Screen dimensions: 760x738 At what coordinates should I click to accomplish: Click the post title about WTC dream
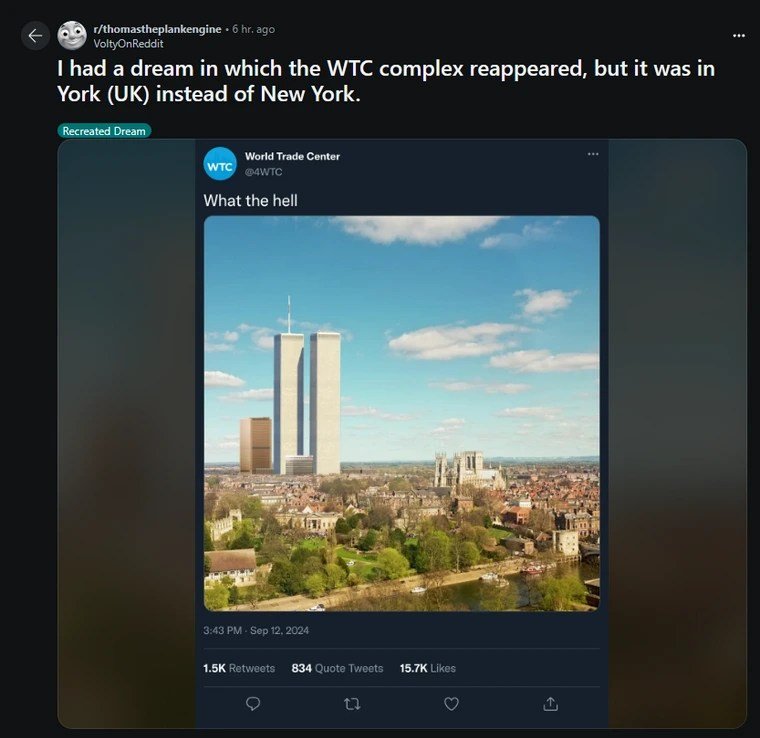385,83
